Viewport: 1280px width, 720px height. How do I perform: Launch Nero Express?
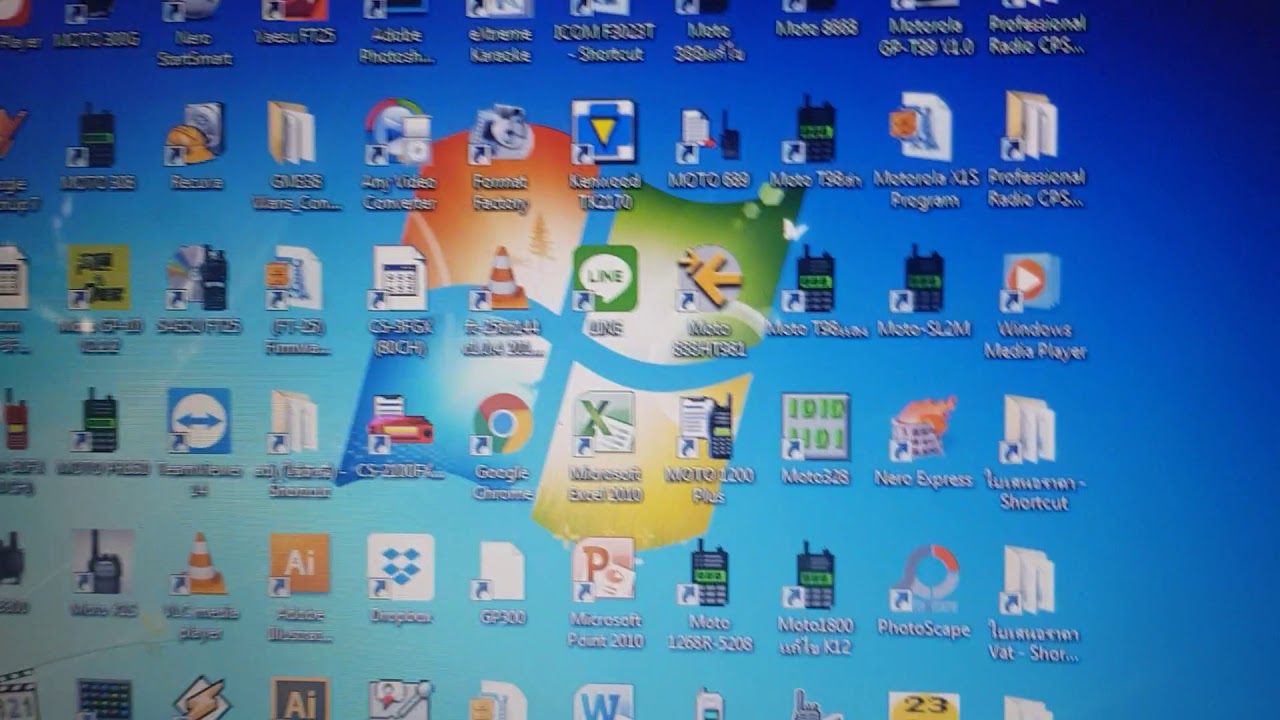pyautogui.click(x=922, y=429)
